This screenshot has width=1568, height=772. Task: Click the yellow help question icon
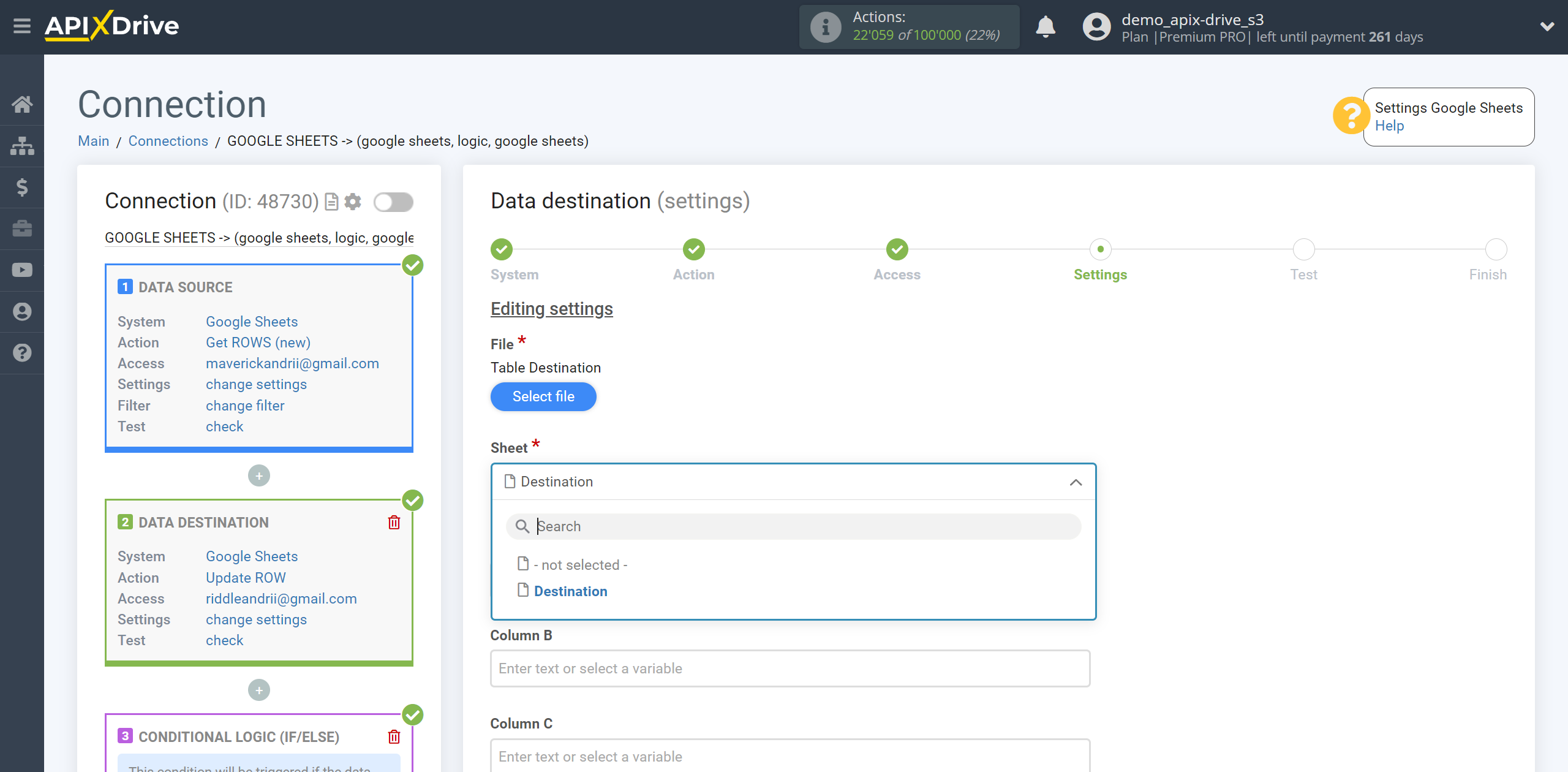coord(1351,116)
